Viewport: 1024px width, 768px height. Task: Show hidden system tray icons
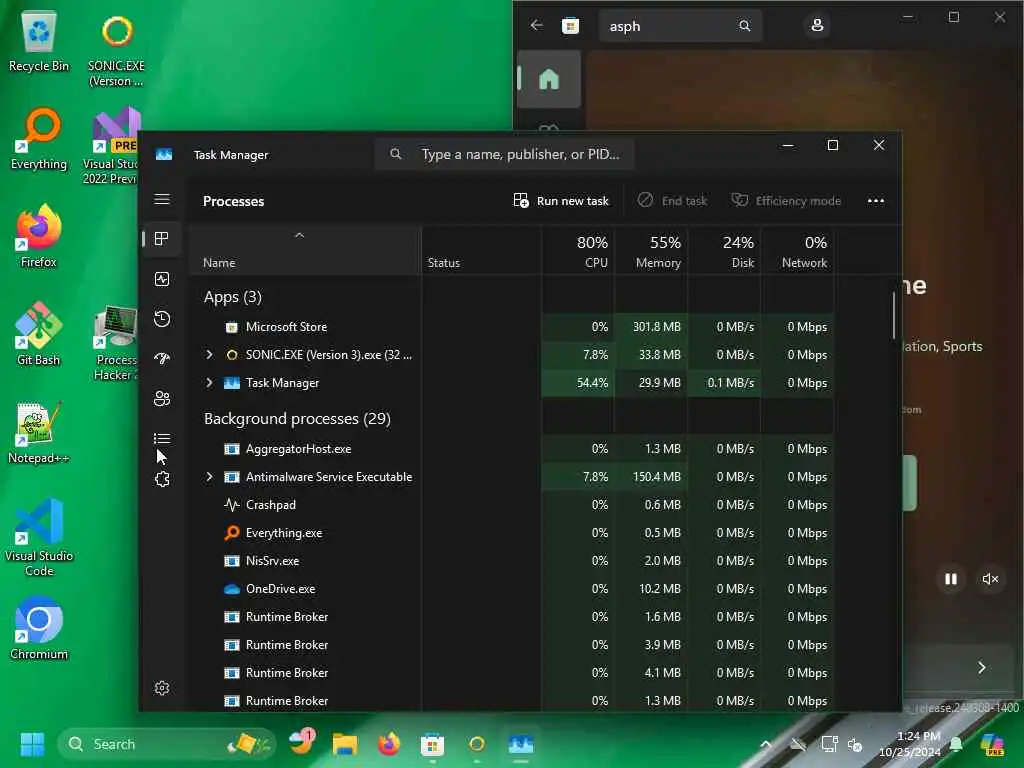pyautogui.click(x=765, y=744)
